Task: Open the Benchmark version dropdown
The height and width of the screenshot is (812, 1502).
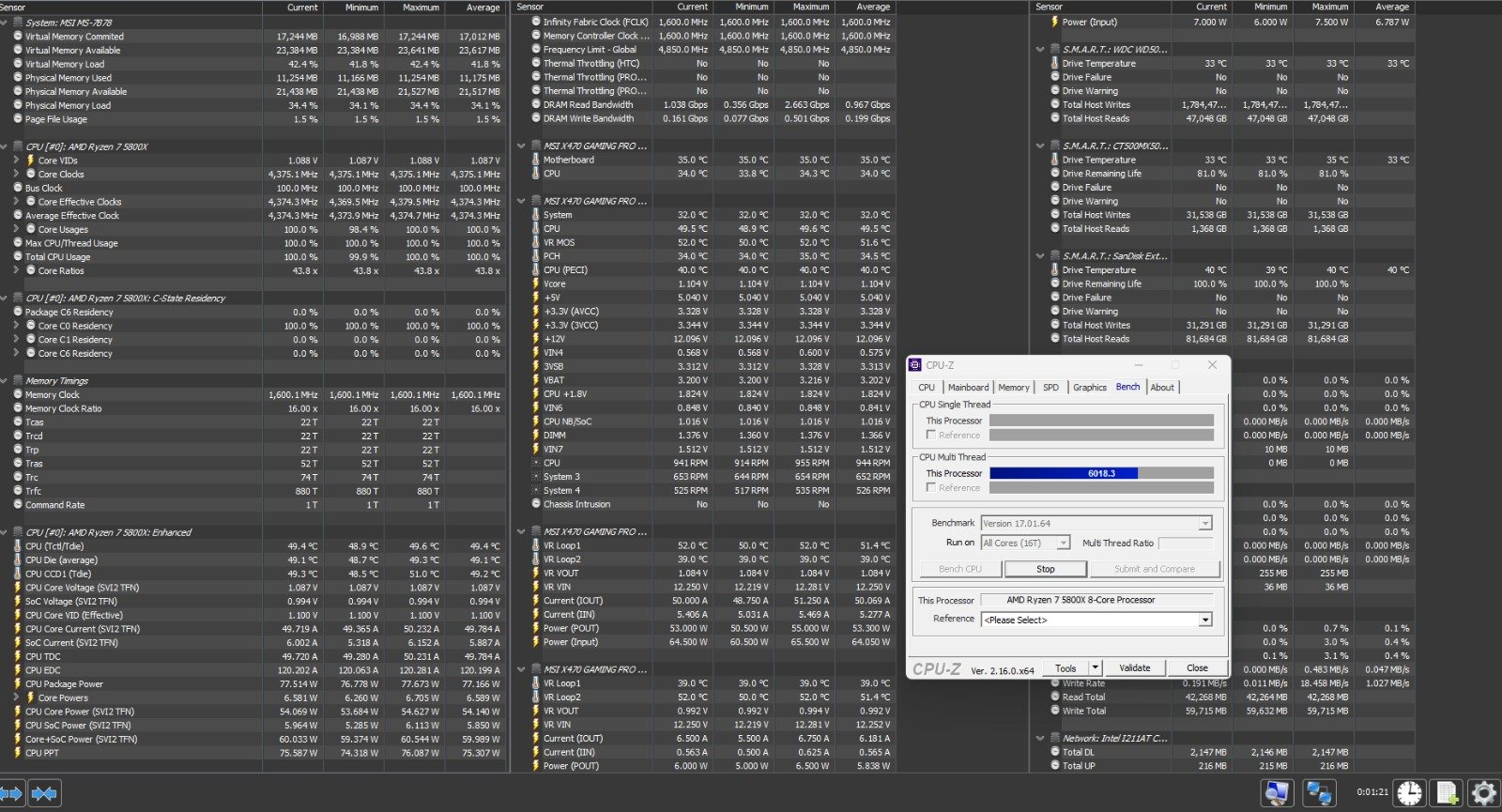Action: [x=1205, y=524]
